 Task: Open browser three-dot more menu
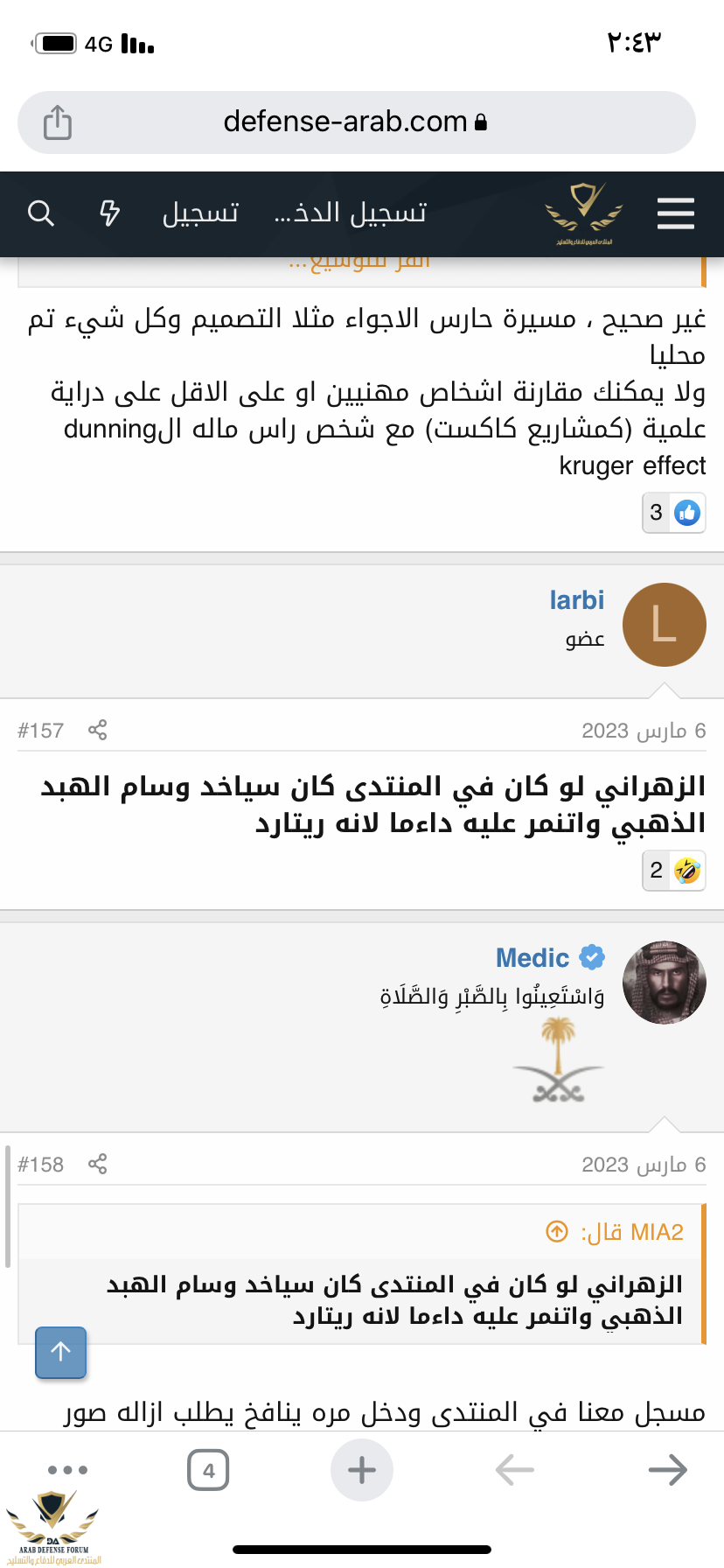point(67,1470)
